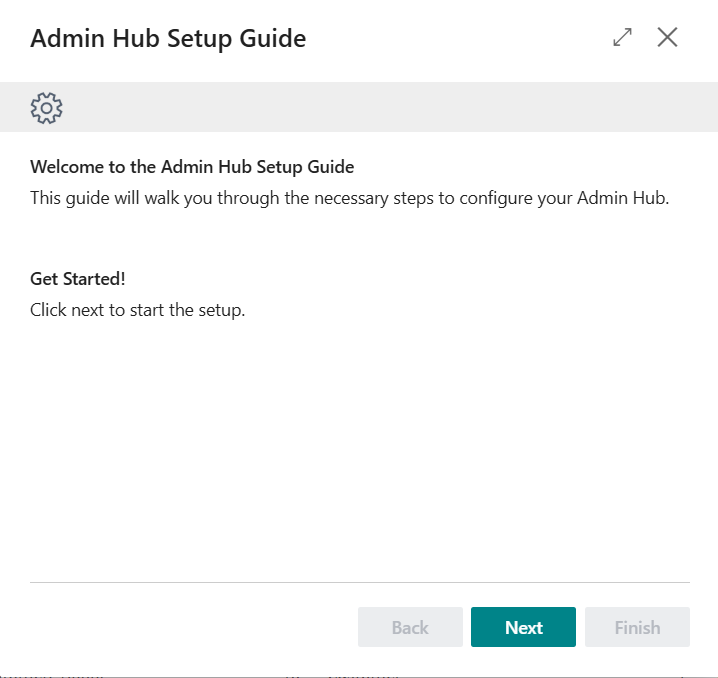The image size is (718, 678).
Task: Click the 'Welcome to the Admin Hub Setup Guide' heading
Action: click(192, 167)
